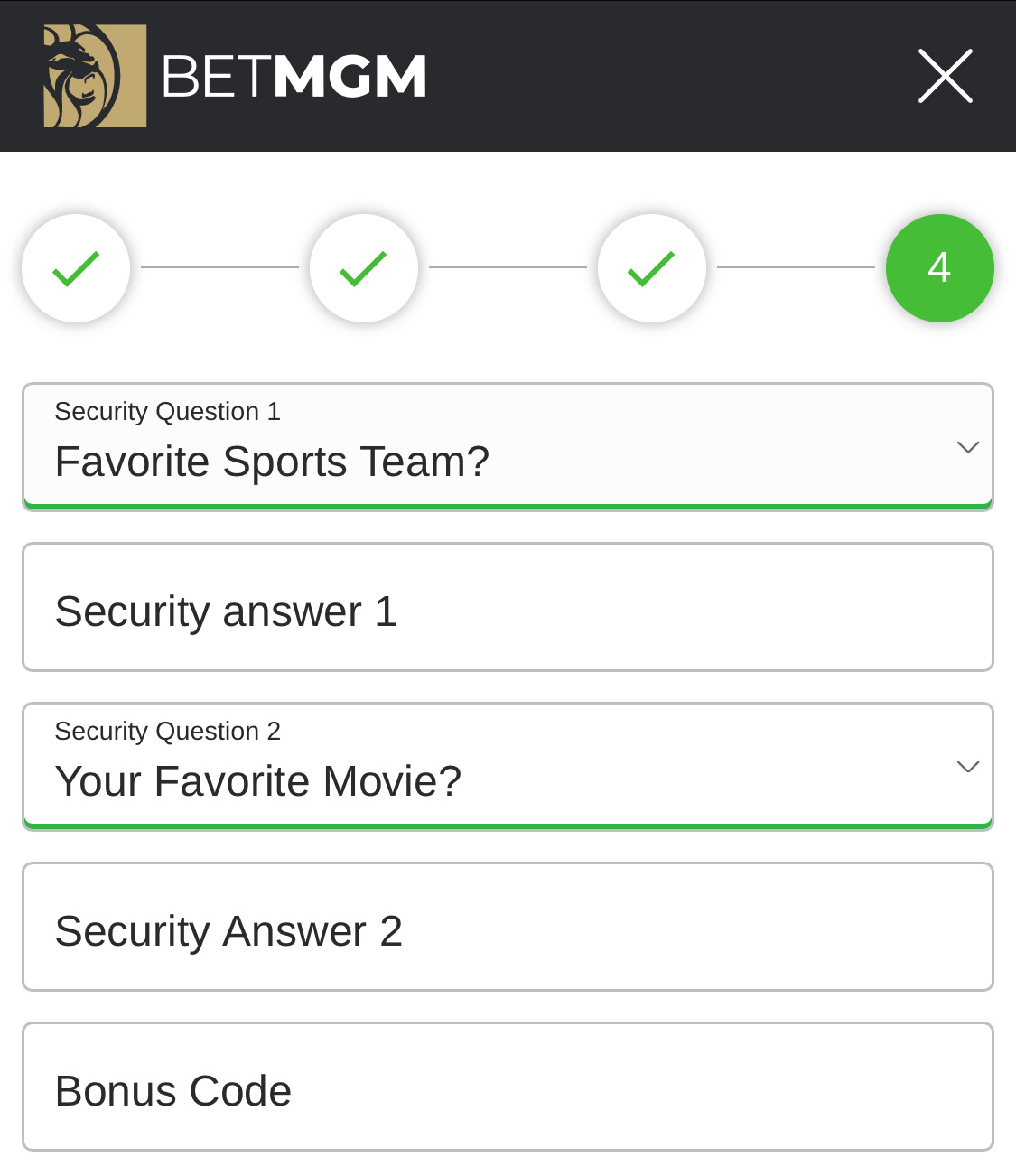The width and height of the screenshot is (1016, 1176).
Task: Click the small Security Question 1 label
Action: pos(168,412)
